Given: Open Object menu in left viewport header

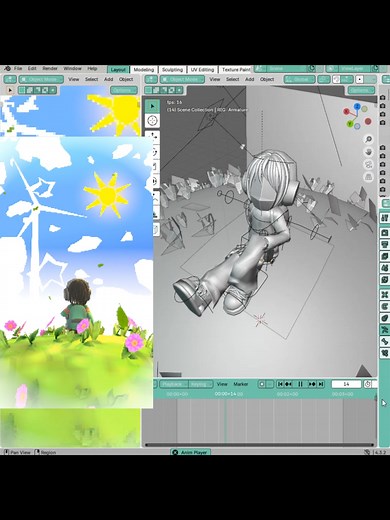Looking at the screenshot, I should 126,79.
